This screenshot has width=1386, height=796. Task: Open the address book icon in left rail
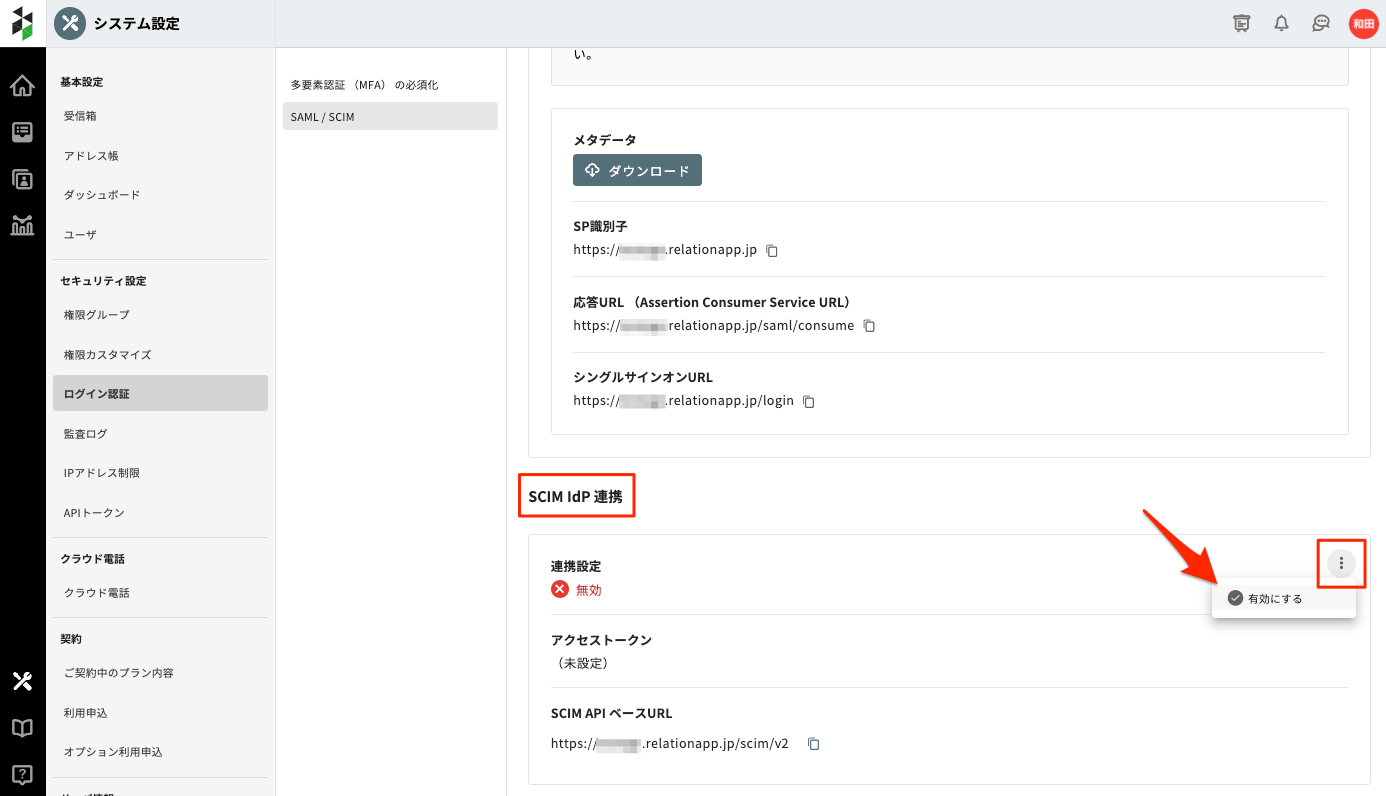pos(22,179)
